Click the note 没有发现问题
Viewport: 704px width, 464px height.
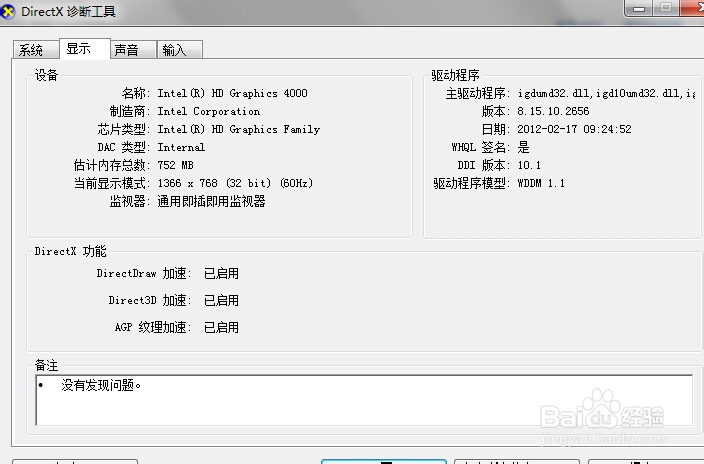tap(101, 385)
